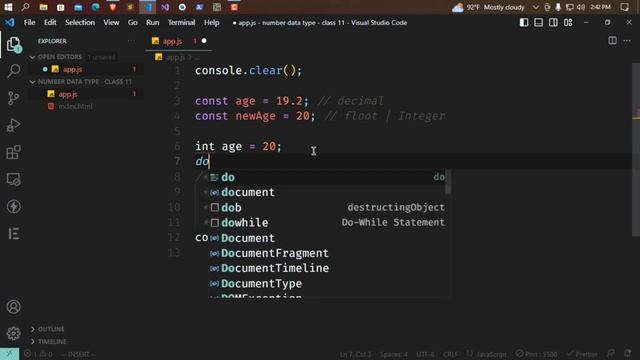The width and height of the screenshot is (640, 360).
Task: Open the editor More Actions ellipsis
Action: [627, 41]
